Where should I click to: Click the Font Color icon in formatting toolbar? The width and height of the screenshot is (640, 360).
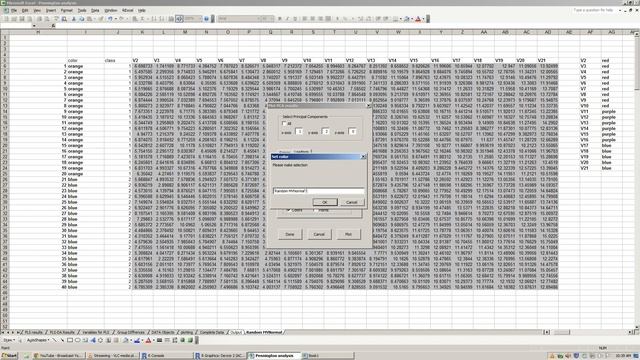coord(418,19)
